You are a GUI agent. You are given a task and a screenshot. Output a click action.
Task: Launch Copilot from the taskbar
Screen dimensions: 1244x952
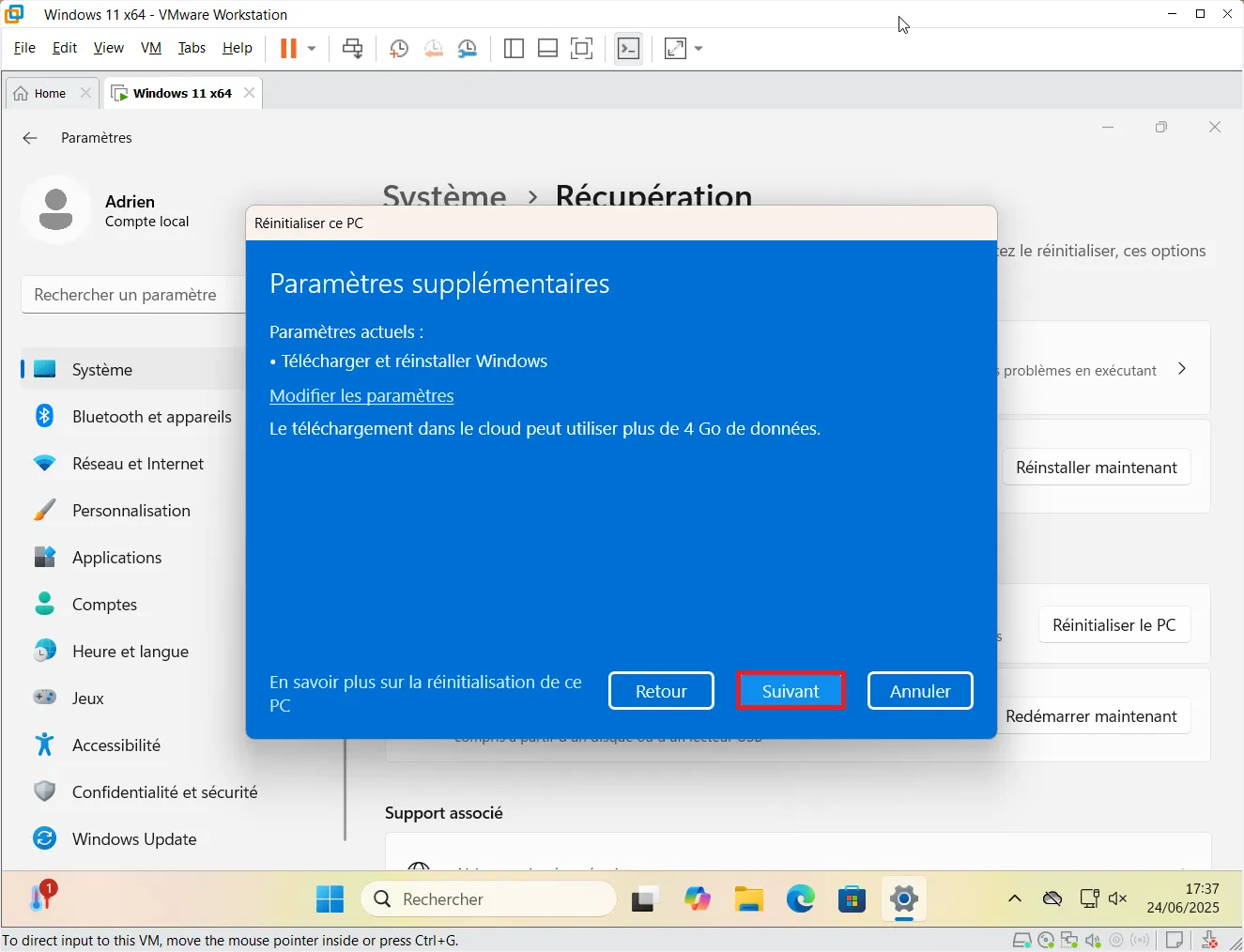click(698, 899)
